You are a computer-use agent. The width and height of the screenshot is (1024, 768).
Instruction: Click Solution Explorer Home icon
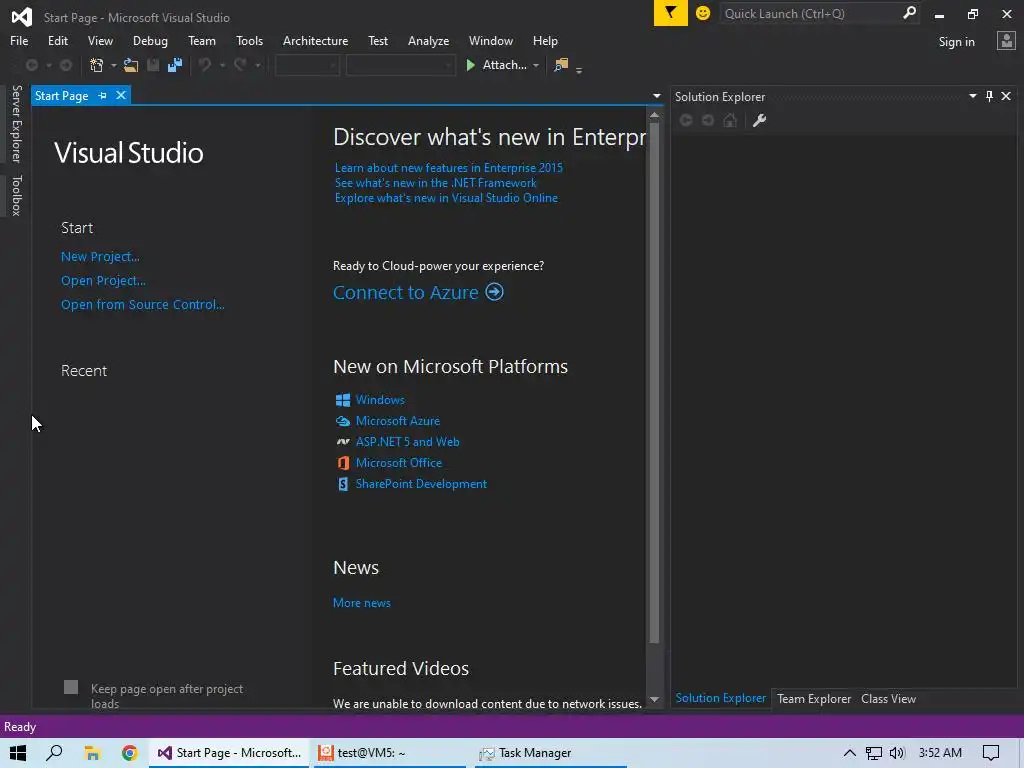(730, 120)
